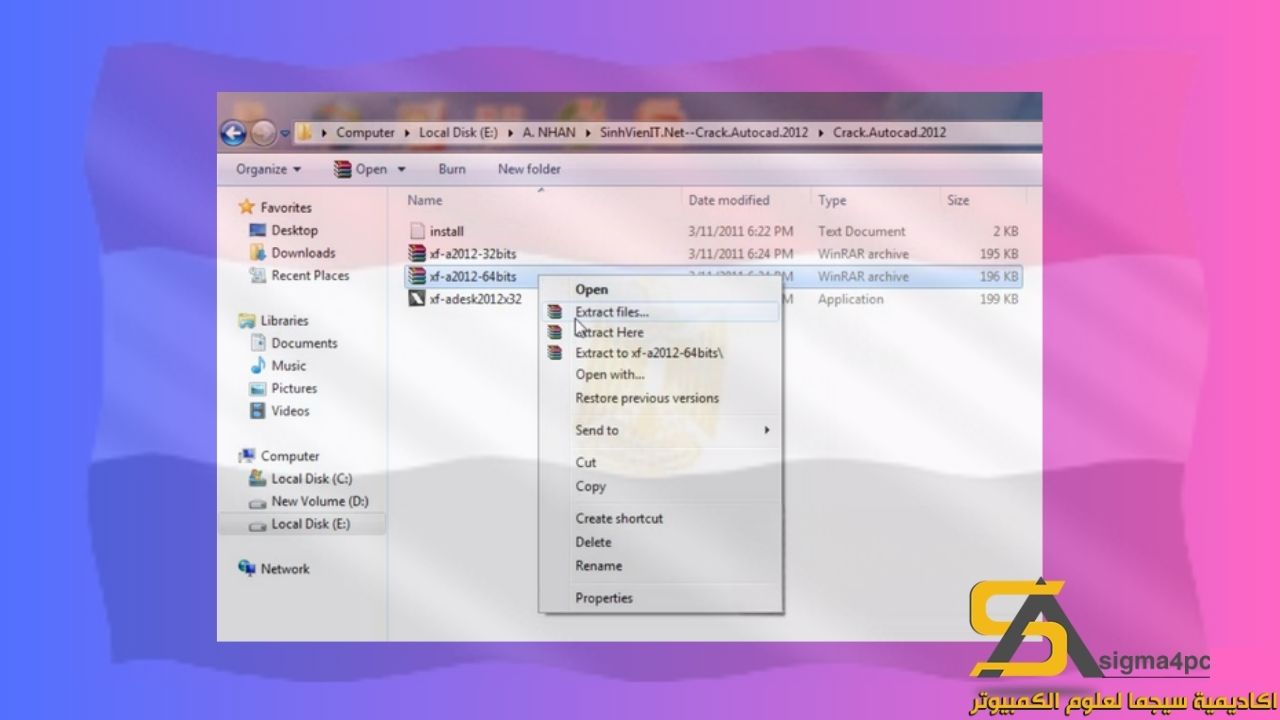Screen dimensions: 1280x720
Task: Choose Delete in the context menu
Action: coord(593,542)
